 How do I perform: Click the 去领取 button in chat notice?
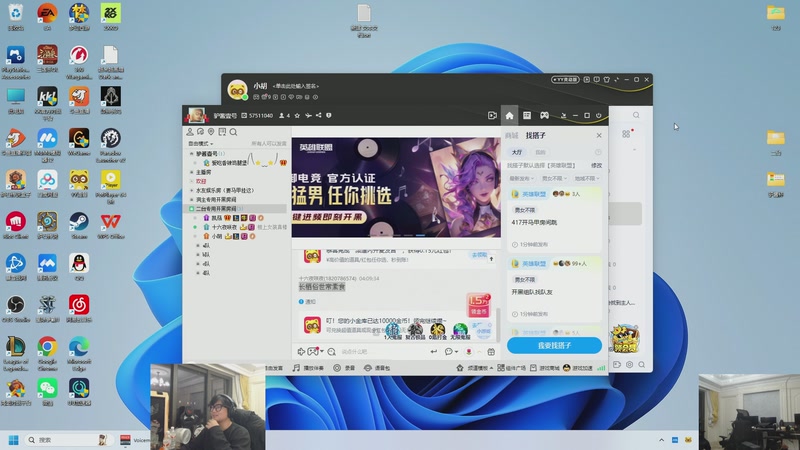pos(479,255)
